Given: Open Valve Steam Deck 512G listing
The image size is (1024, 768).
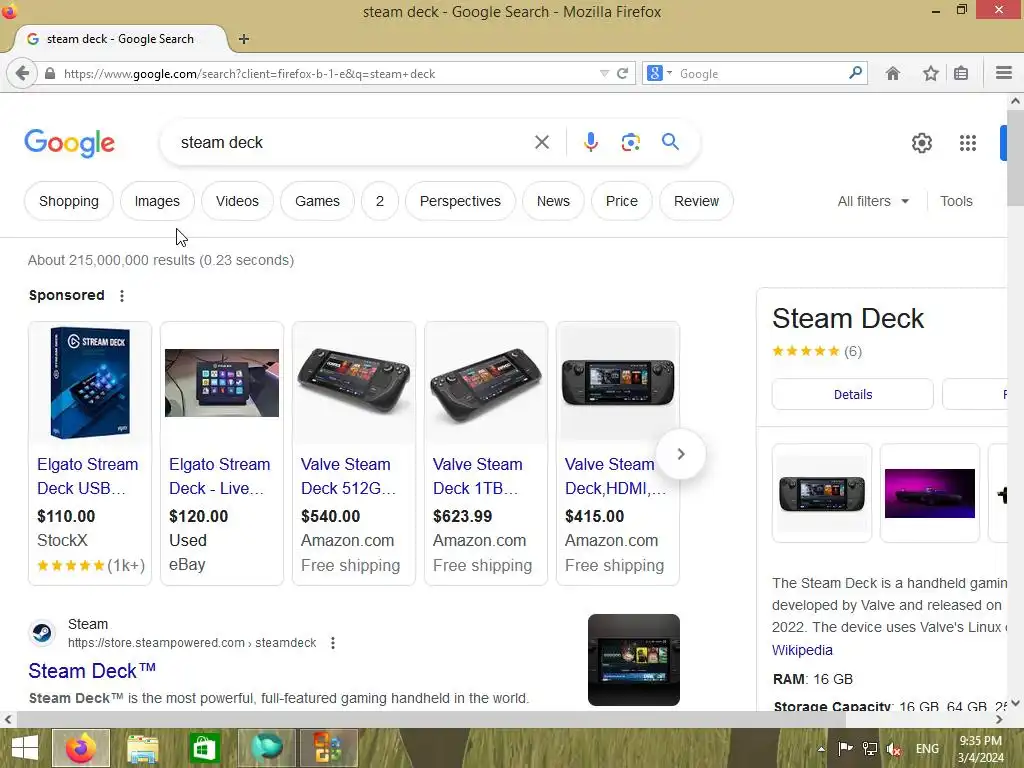Looking at the screenshot, I should pyautogui.click(x=348, y=476).
